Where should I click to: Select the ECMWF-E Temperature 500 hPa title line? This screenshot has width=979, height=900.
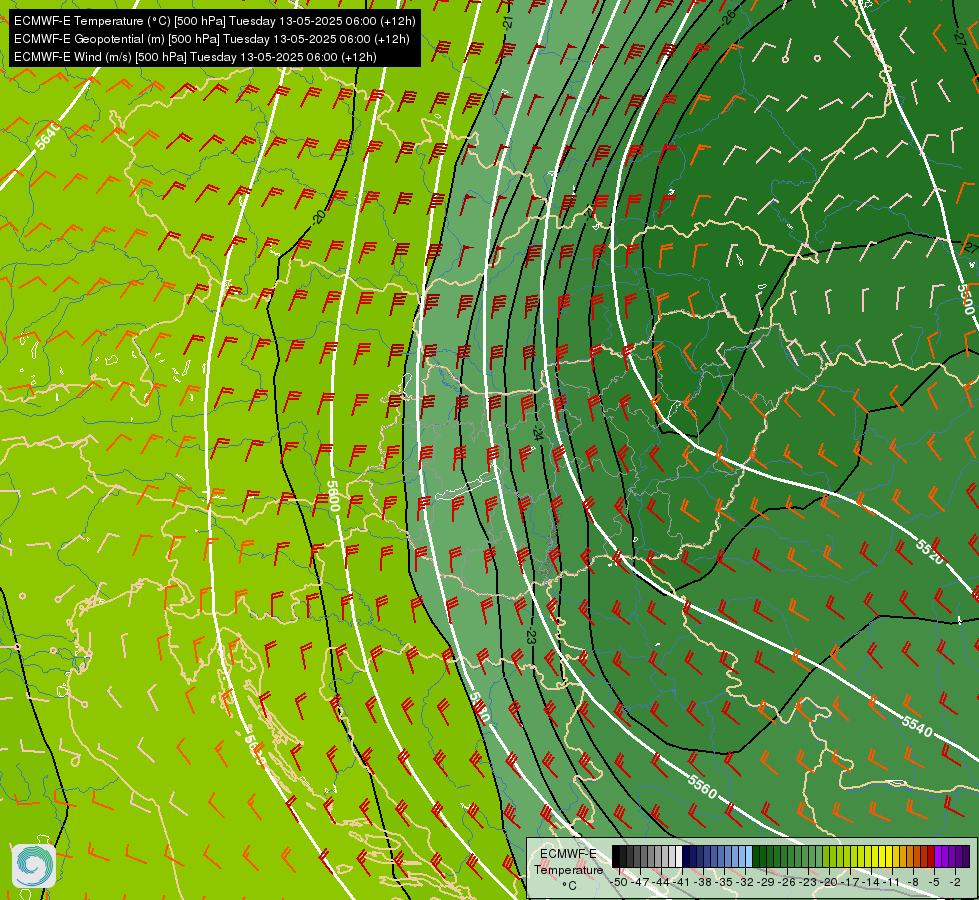pyautogui.click(x=214, y=21)
